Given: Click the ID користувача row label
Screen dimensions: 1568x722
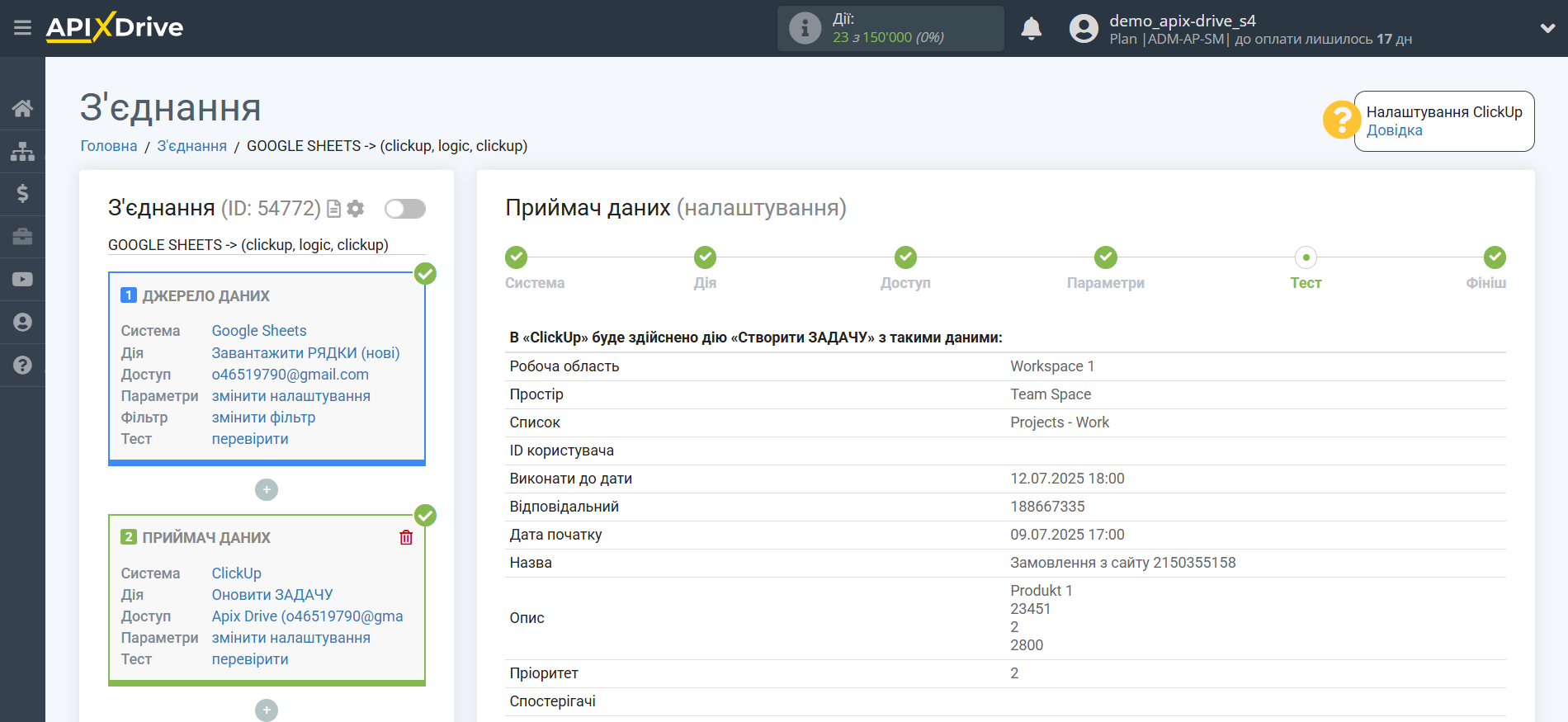Looking at the screenshot, I should pyautogui.click(x=561, y=451).
